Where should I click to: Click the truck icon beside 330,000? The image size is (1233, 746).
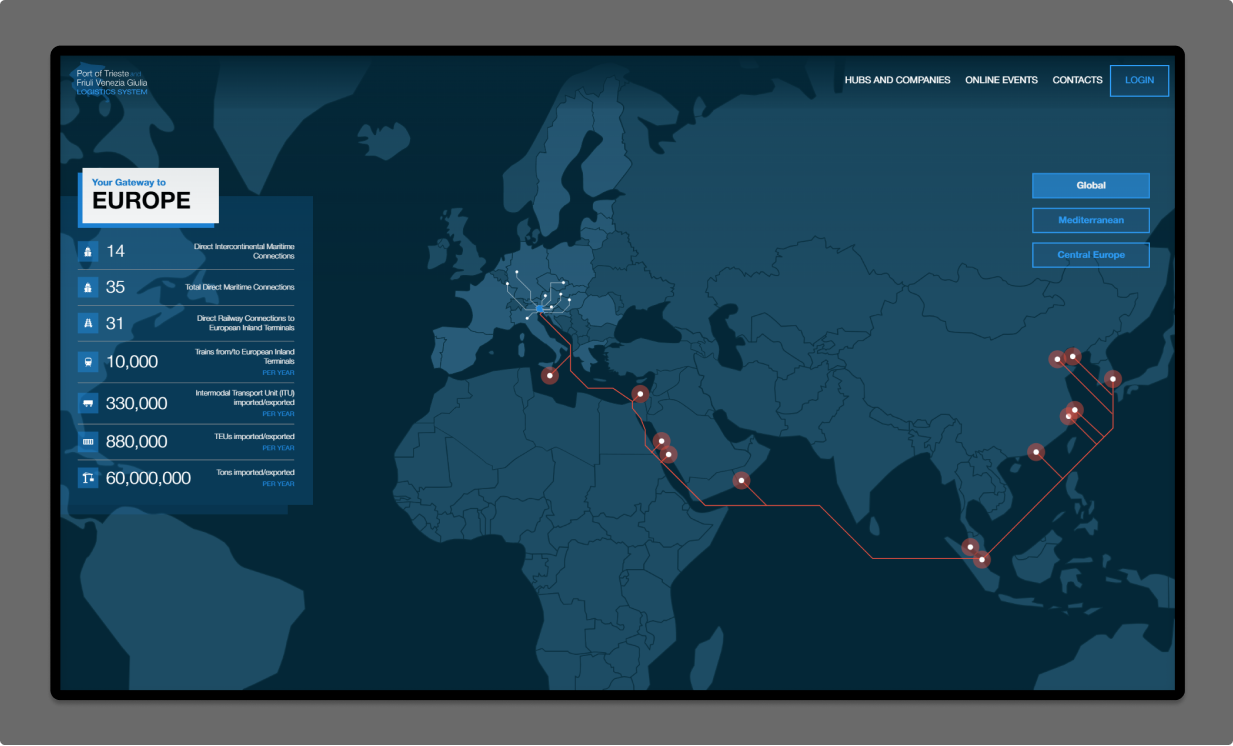[x=88, y=403]
